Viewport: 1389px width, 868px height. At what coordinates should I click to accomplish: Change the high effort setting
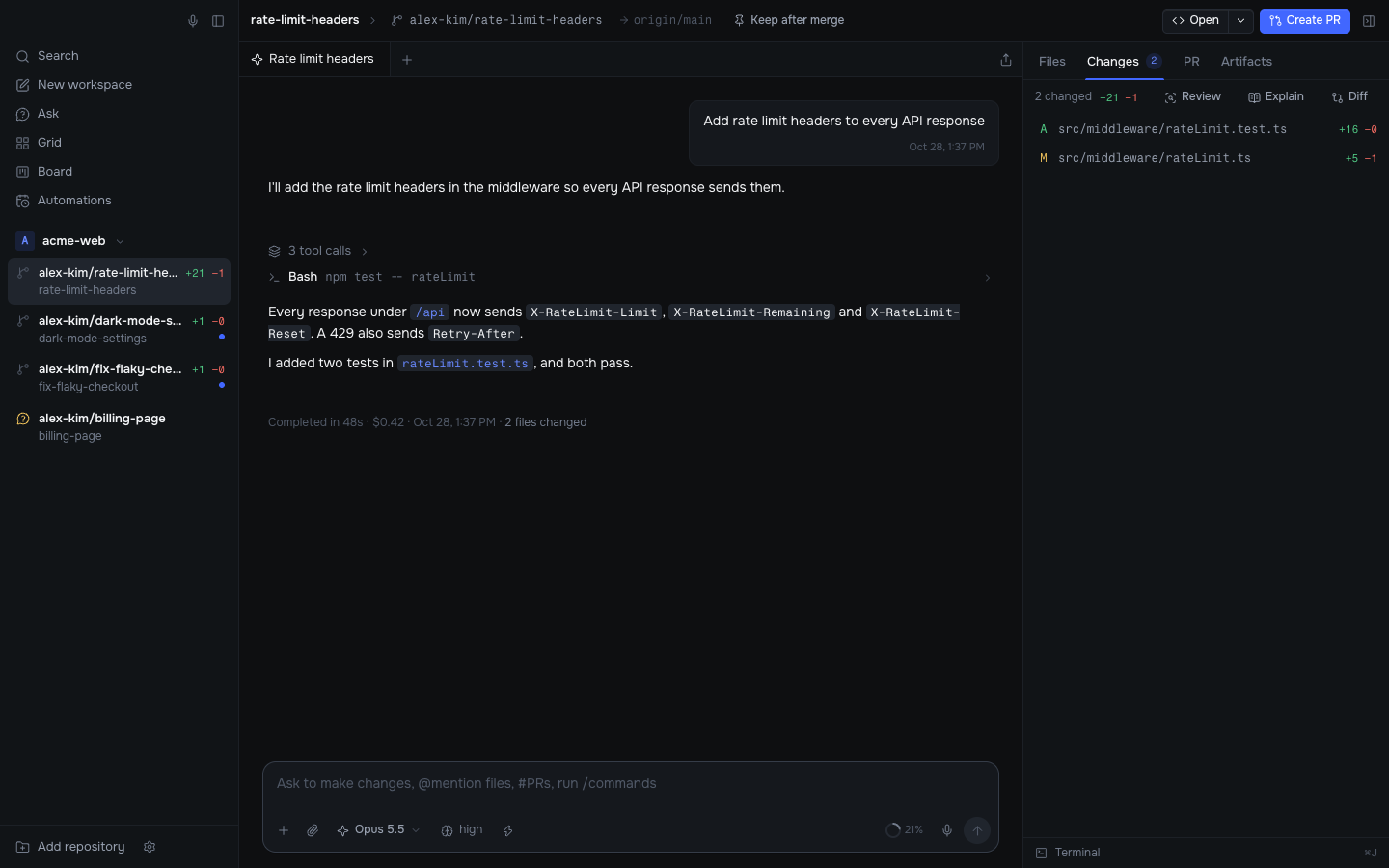click(x=462, y=830)
